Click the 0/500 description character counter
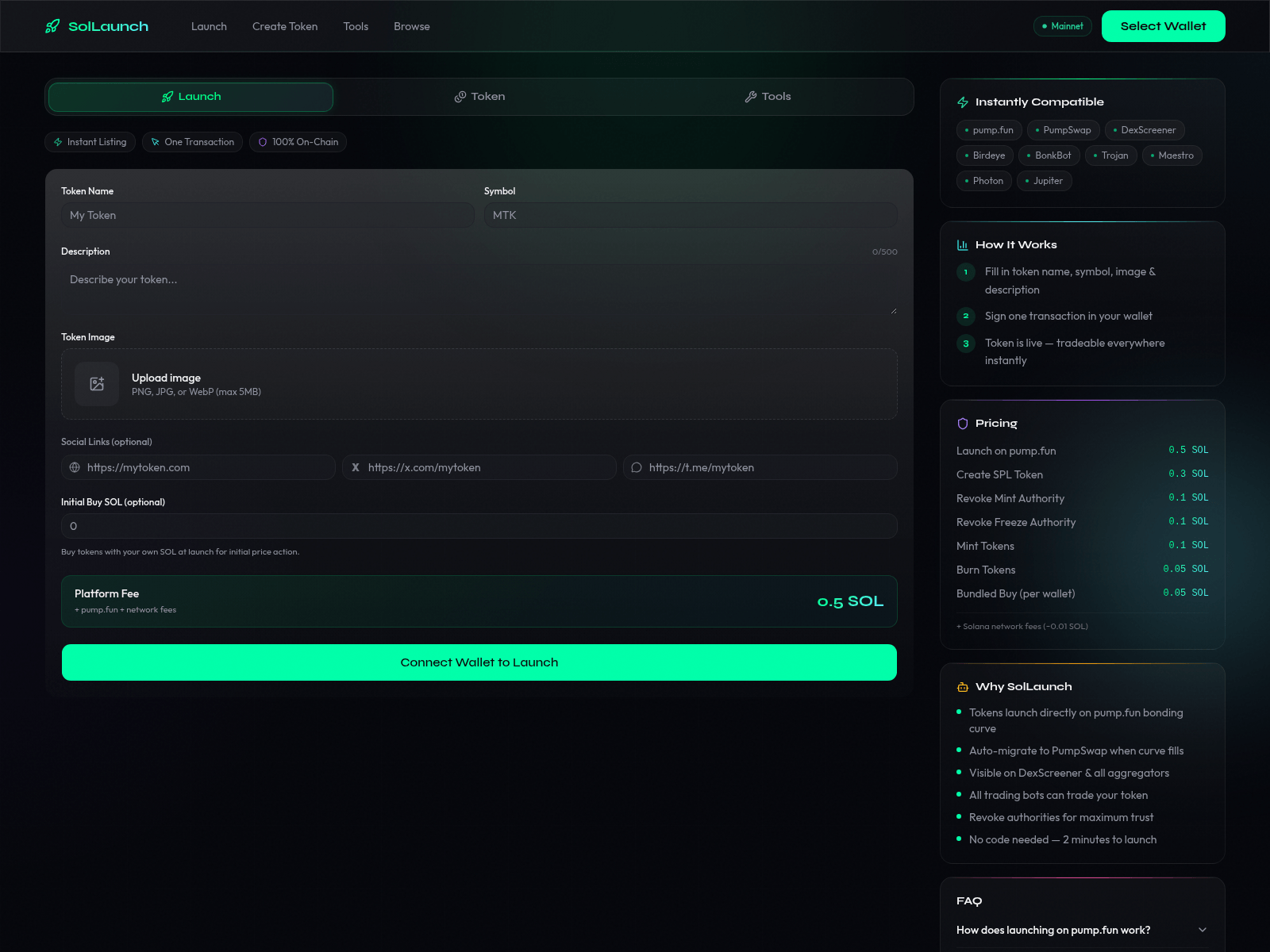The height and width of the screenshot is (952, 1270). (885, 252)
